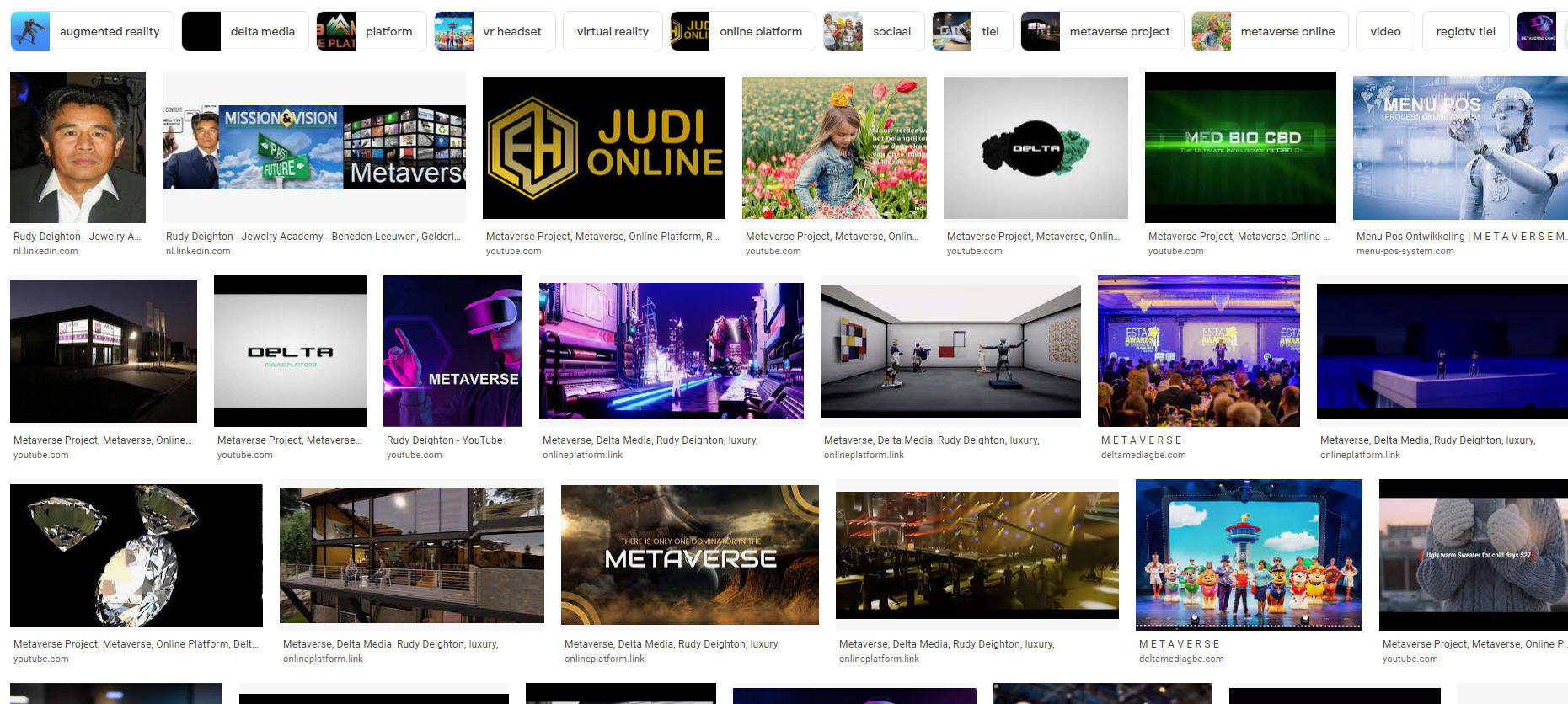Click caption under the diamonds image
Screen dimensions: 1568x704
[136, 644]
